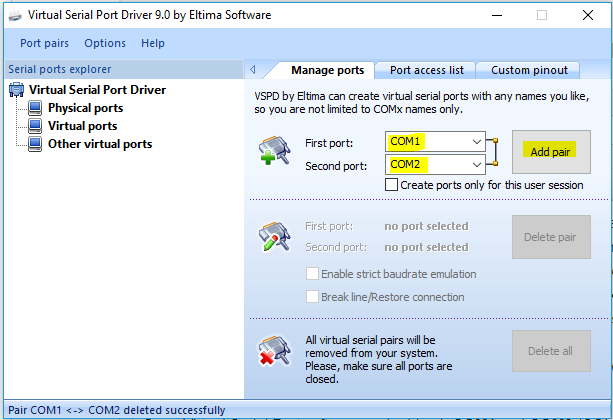
Task: Toggle Enable strict baudrate emulation checkbox
Action: coord(312,274)
